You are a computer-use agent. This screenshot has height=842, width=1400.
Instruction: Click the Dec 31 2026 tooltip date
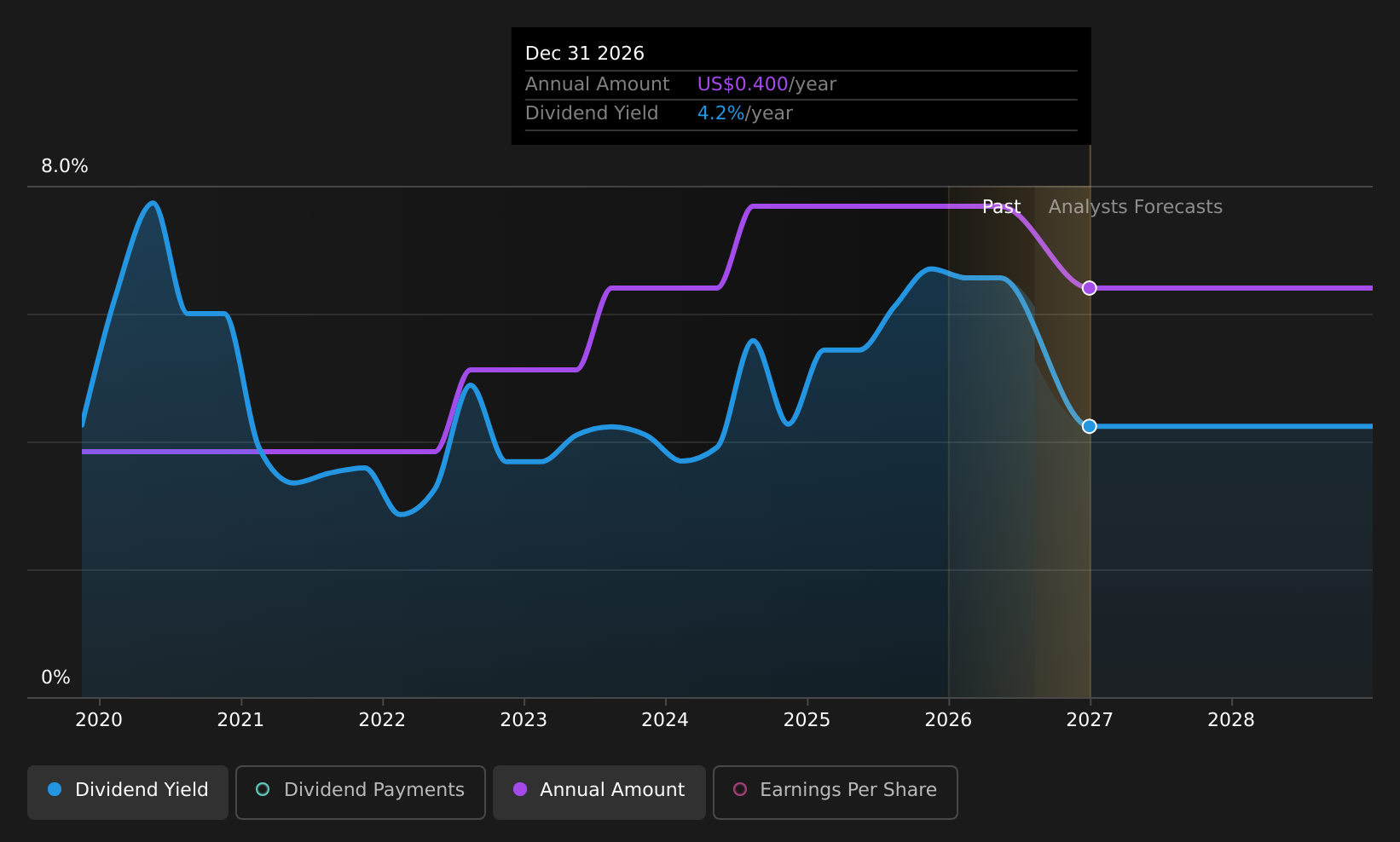pyautogui.click(x=584, y=54)
